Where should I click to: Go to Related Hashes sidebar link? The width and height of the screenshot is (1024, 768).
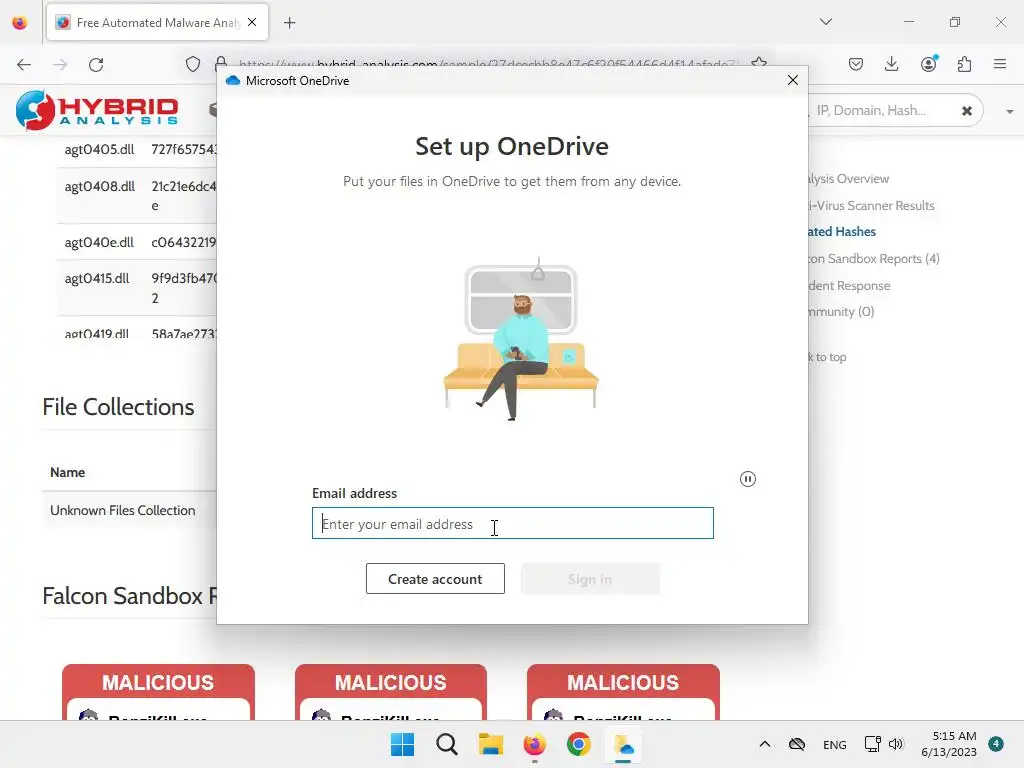click(x=842, y=231)
